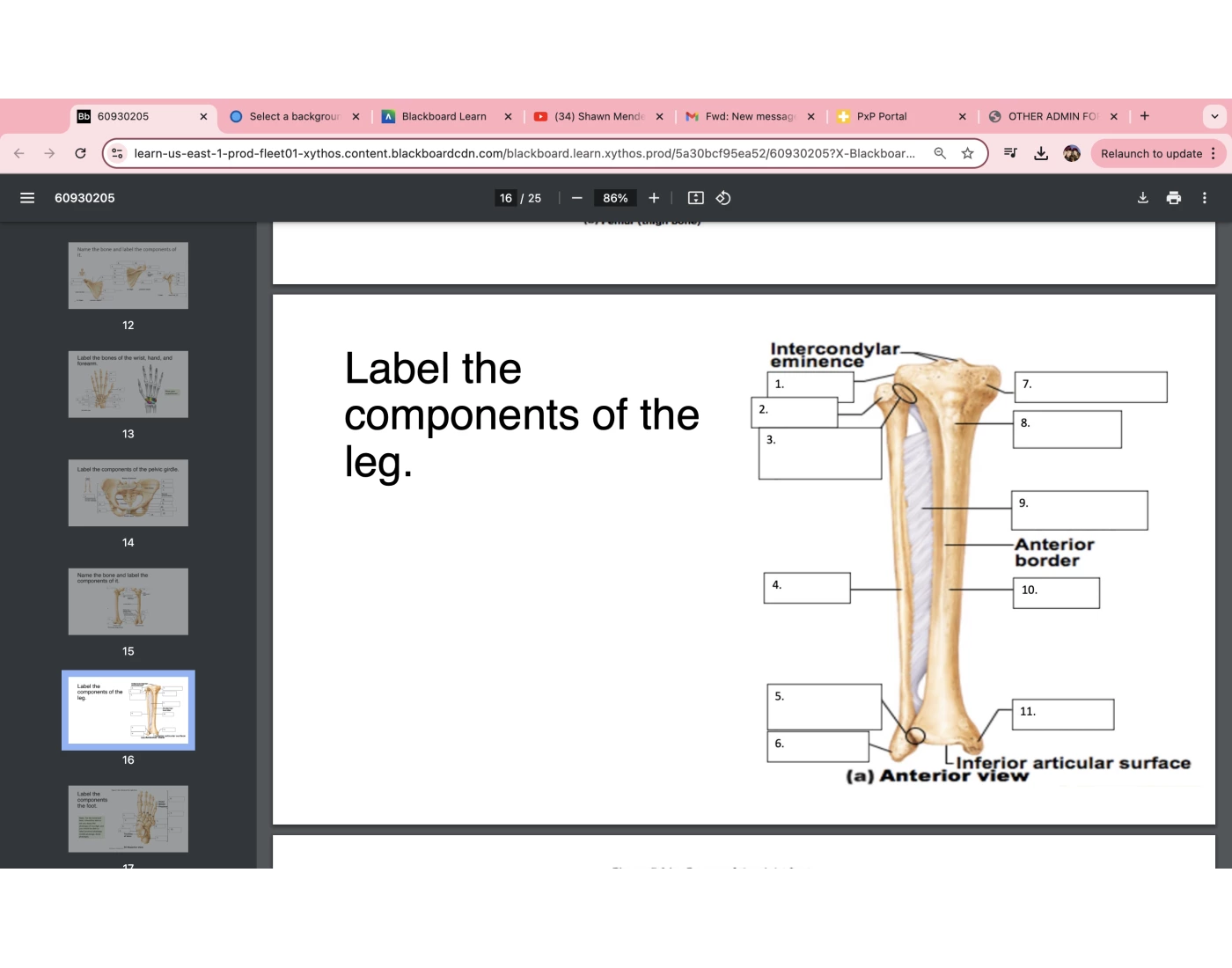Rotate the document counterclockwise
The width and height of the screenshot is (1232, 968).
tap(723, 198)
